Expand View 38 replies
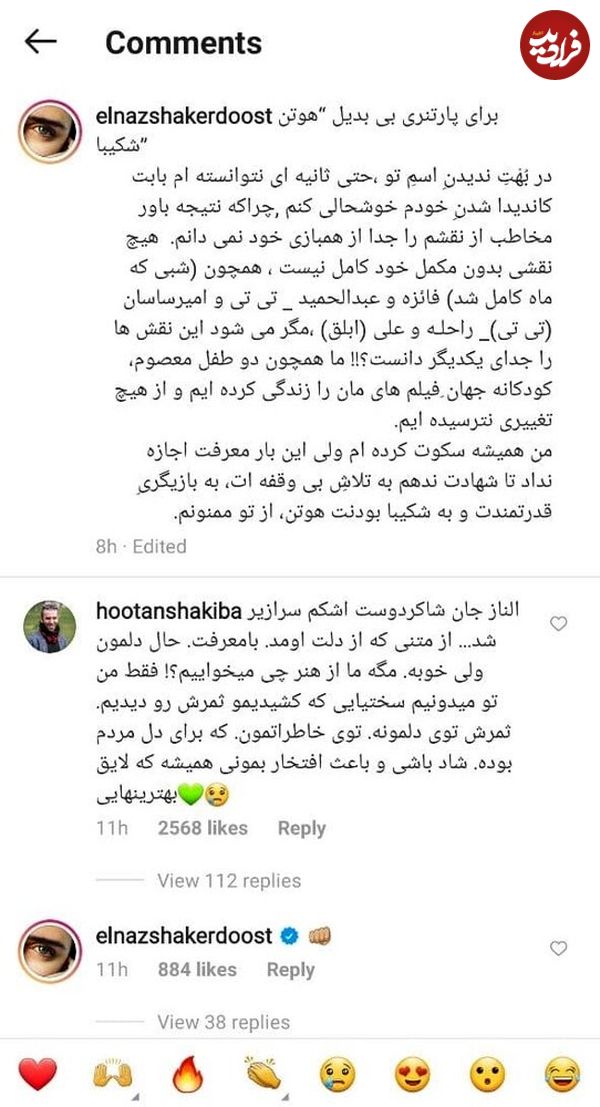Screen dimensions: 600x1107 [223, 1022]
